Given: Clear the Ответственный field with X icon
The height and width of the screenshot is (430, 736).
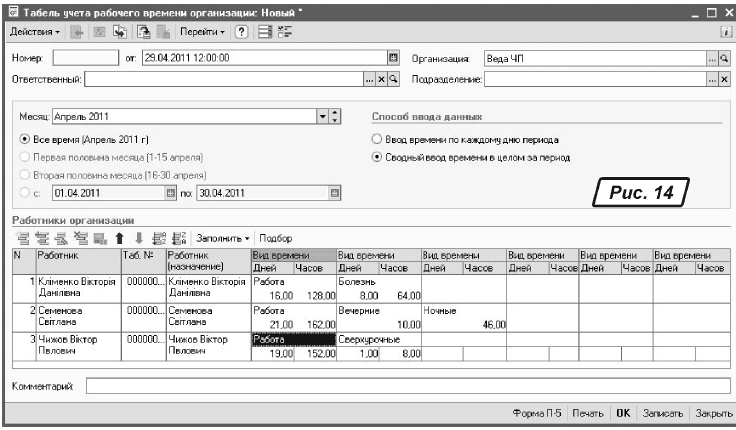Looking at the screenshot, I should (x=379, y=78).
